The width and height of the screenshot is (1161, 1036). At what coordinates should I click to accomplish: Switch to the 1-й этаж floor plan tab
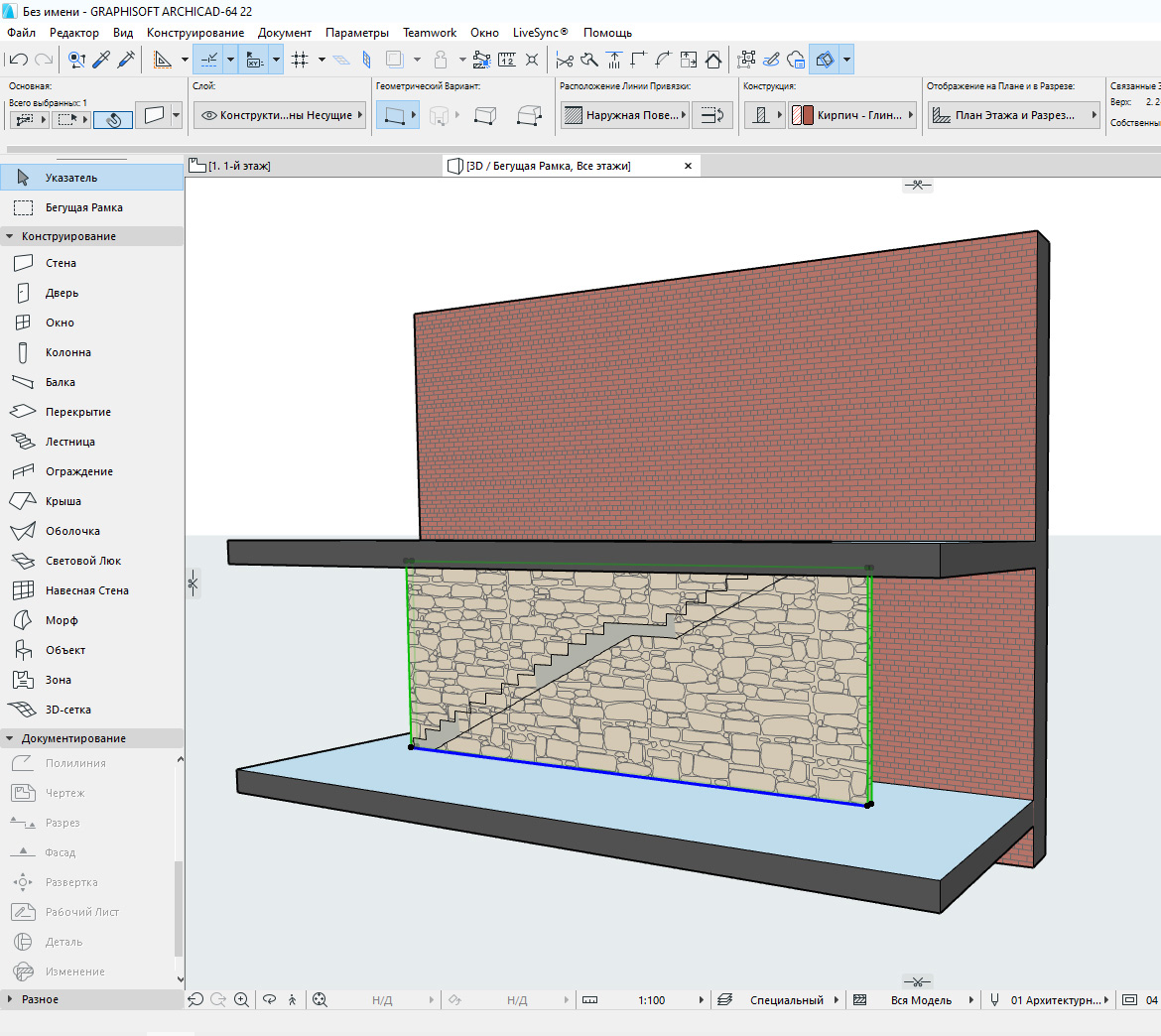(238, 166)
